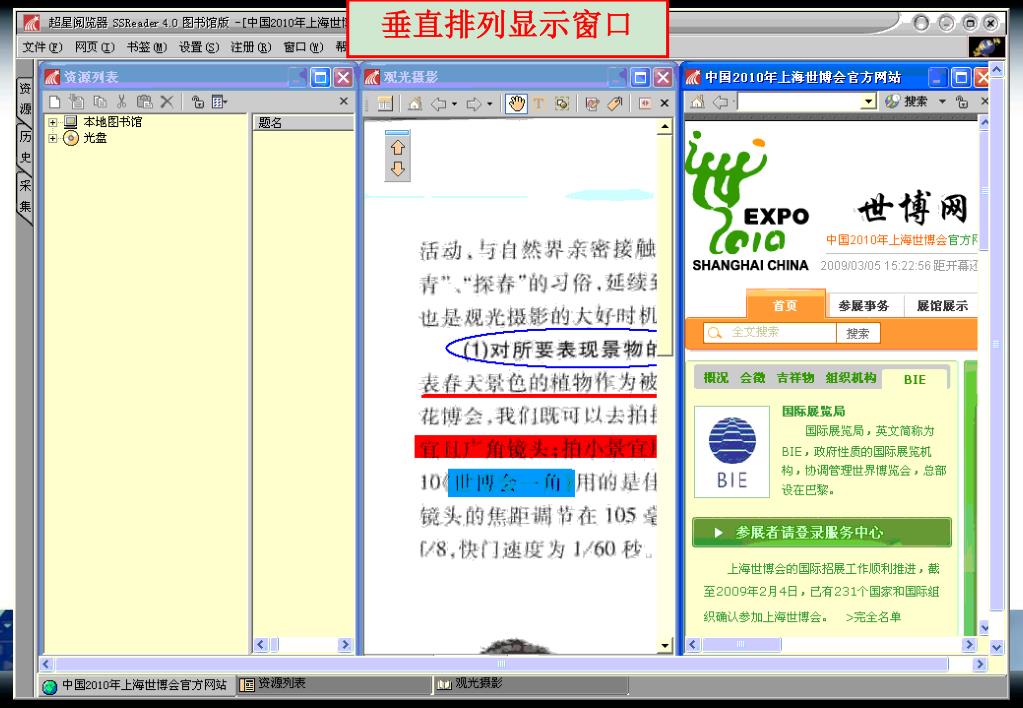The image size is (1023, 708).
Task: Click the Home icon in 观光摄影 toolbar
Action: point(414,103)
